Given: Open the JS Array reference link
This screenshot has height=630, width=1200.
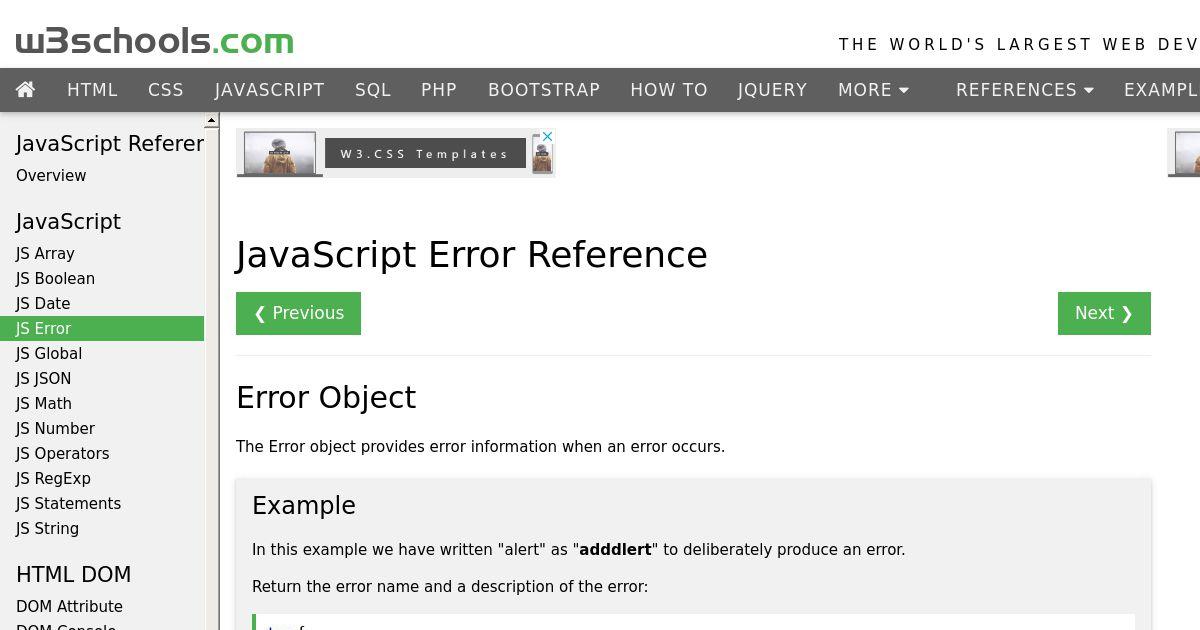Looking at the screenshot, I should coord(45,254).
